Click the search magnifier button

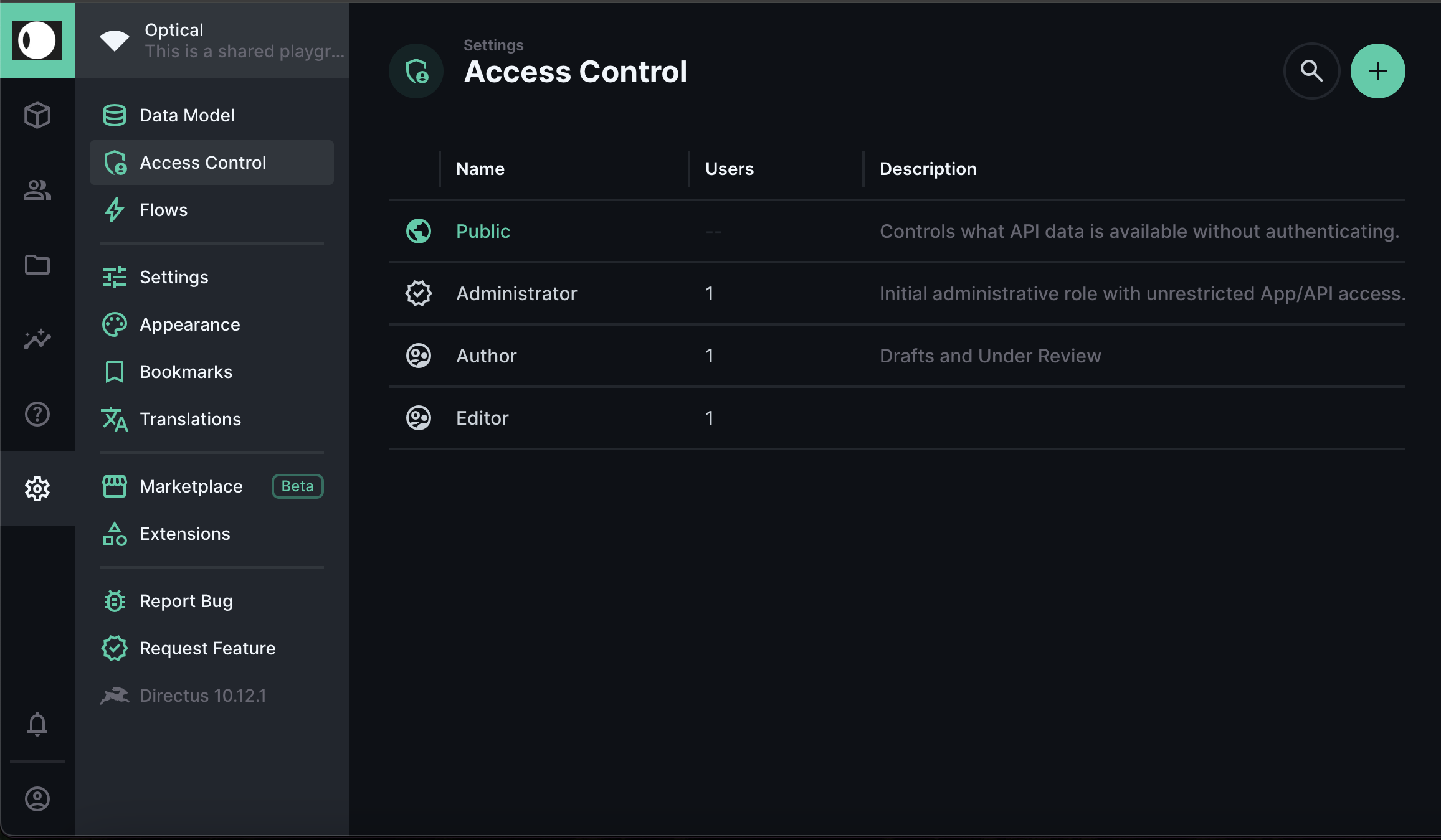pyautogui.click(x=1312, y=71)
